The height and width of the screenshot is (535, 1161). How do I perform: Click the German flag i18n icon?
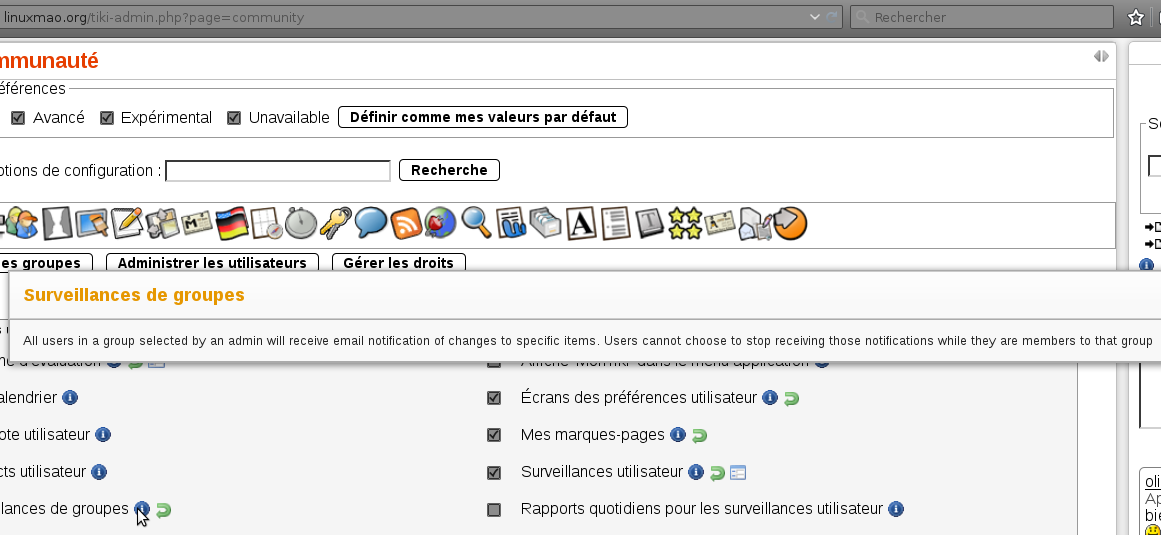pos(231,223)
